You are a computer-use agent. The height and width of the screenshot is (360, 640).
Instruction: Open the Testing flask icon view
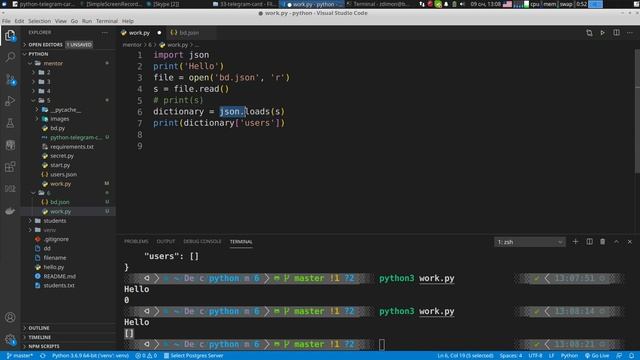click(x=10, y=123)
